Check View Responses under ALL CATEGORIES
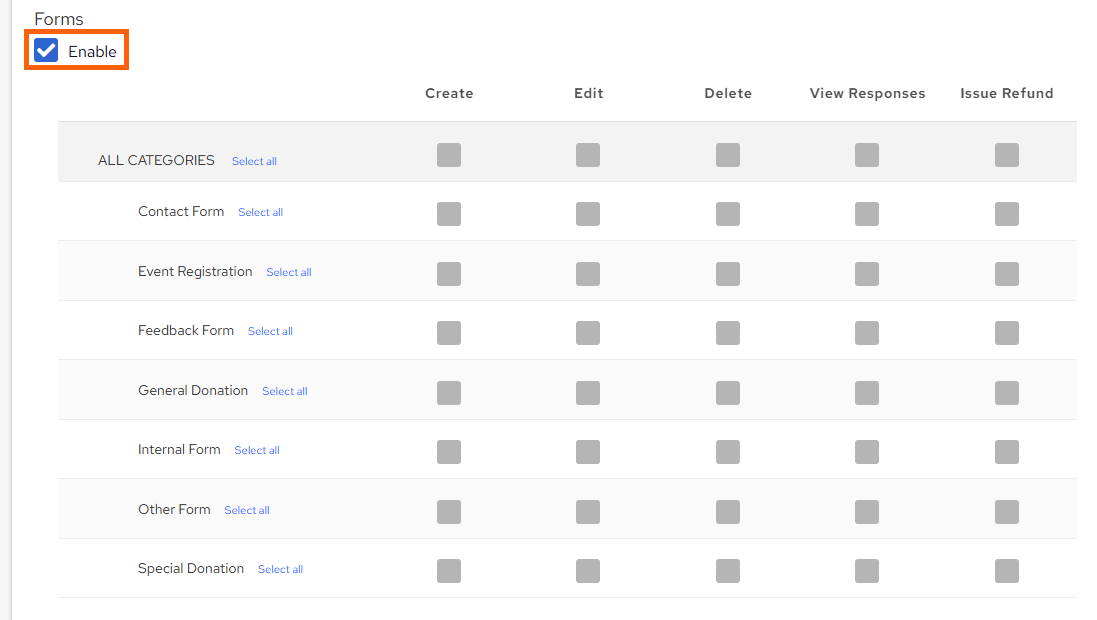 coord(866,155)
